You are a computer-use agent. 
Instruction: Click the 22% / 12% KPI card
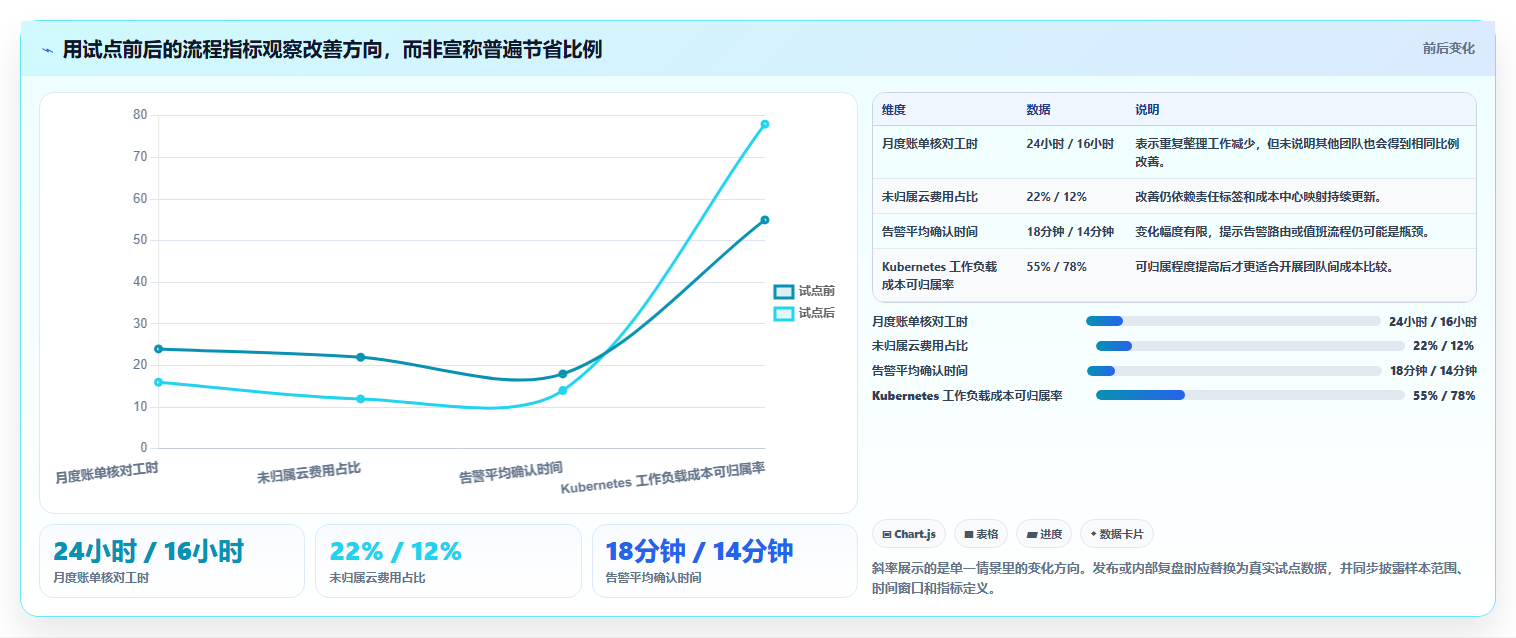[x=448, y=561]
